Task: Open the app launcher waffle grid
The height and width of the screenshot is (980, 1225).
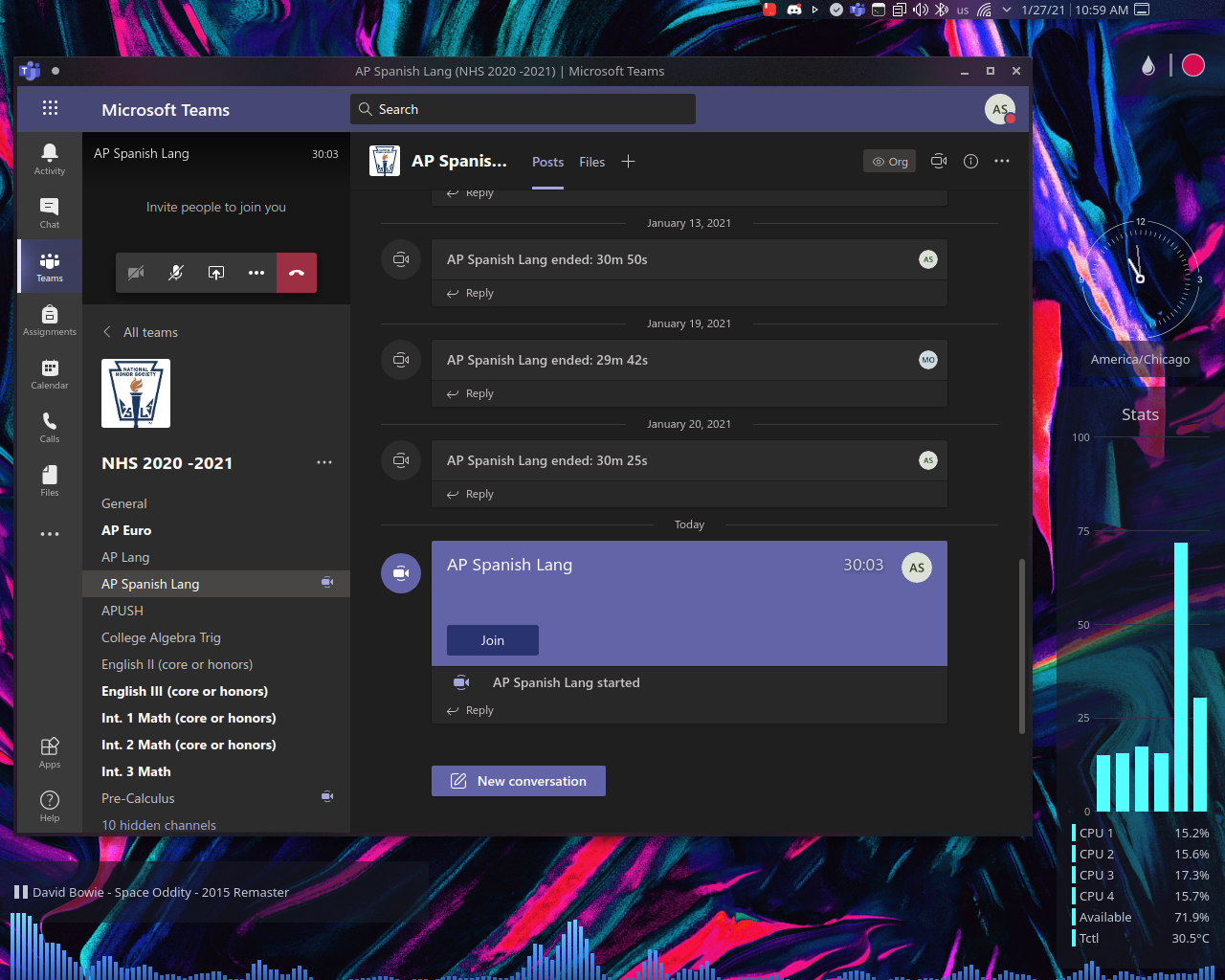Action: 50,109
